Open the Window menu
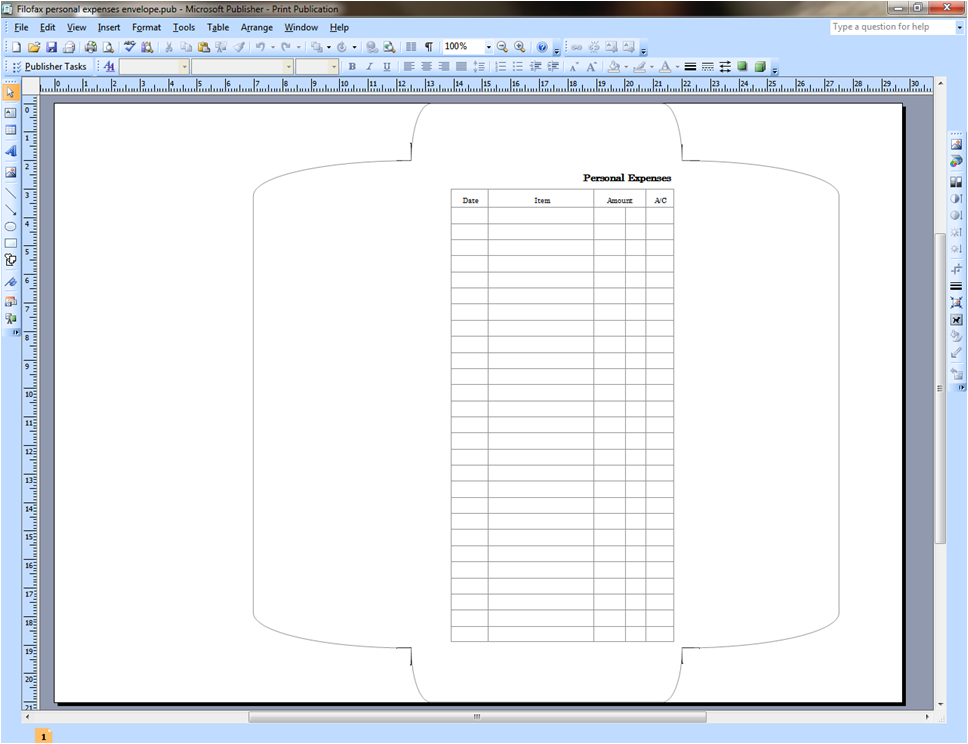This screenshot has width=968, height=744. coord(301,27)
